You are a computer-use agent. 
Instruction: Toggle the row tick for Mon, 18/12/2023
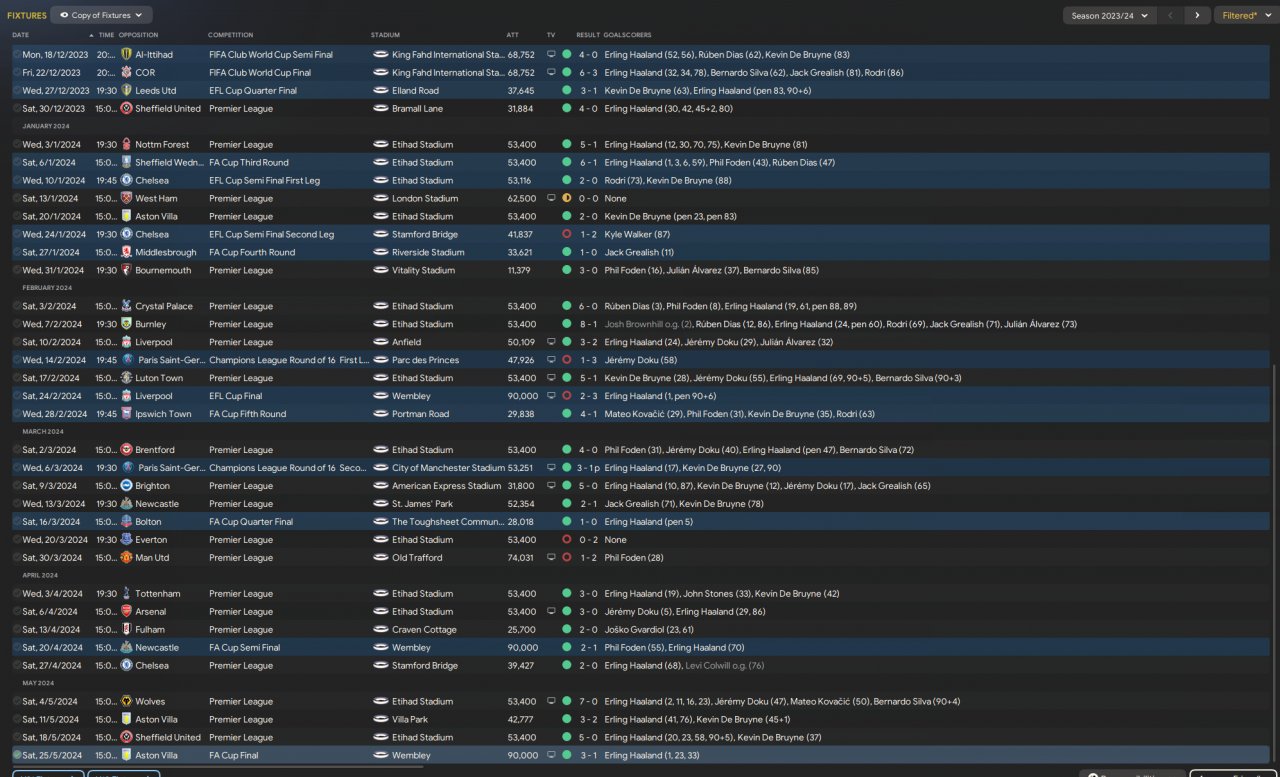coord(17,55)
